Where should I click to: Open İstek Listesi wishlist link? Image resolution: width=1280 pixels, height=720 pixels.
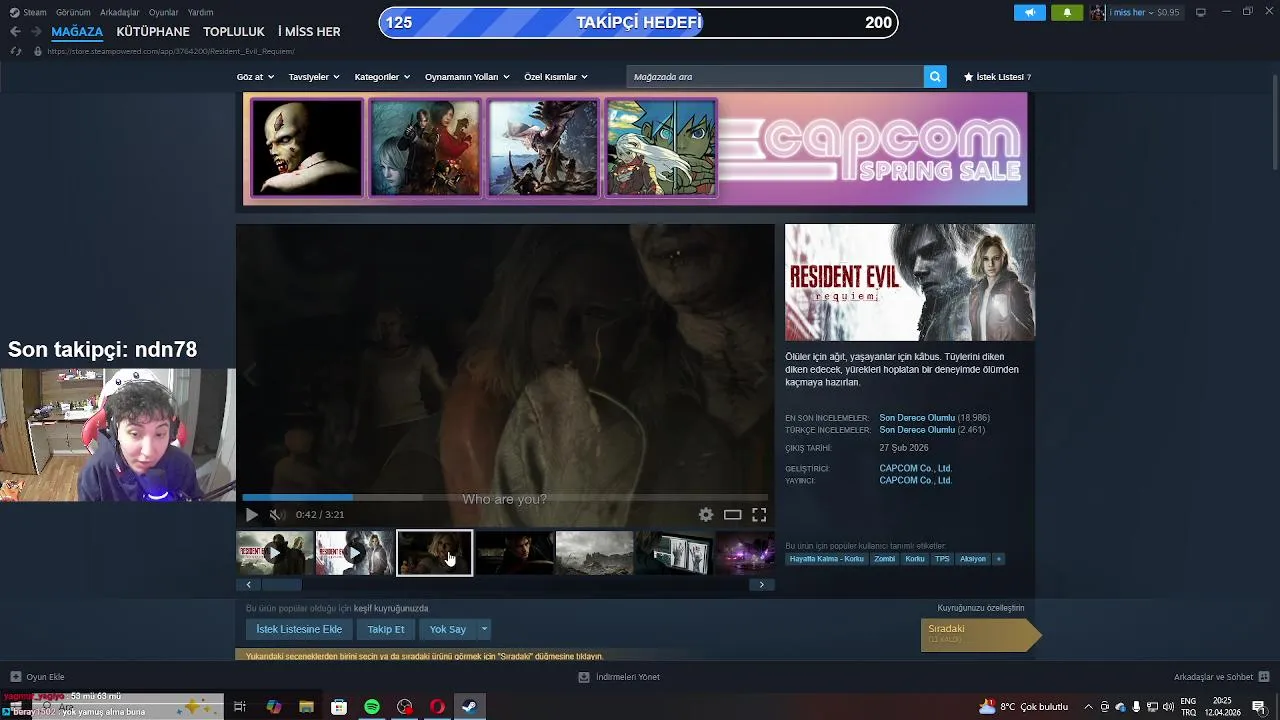(x=997, y=77)
